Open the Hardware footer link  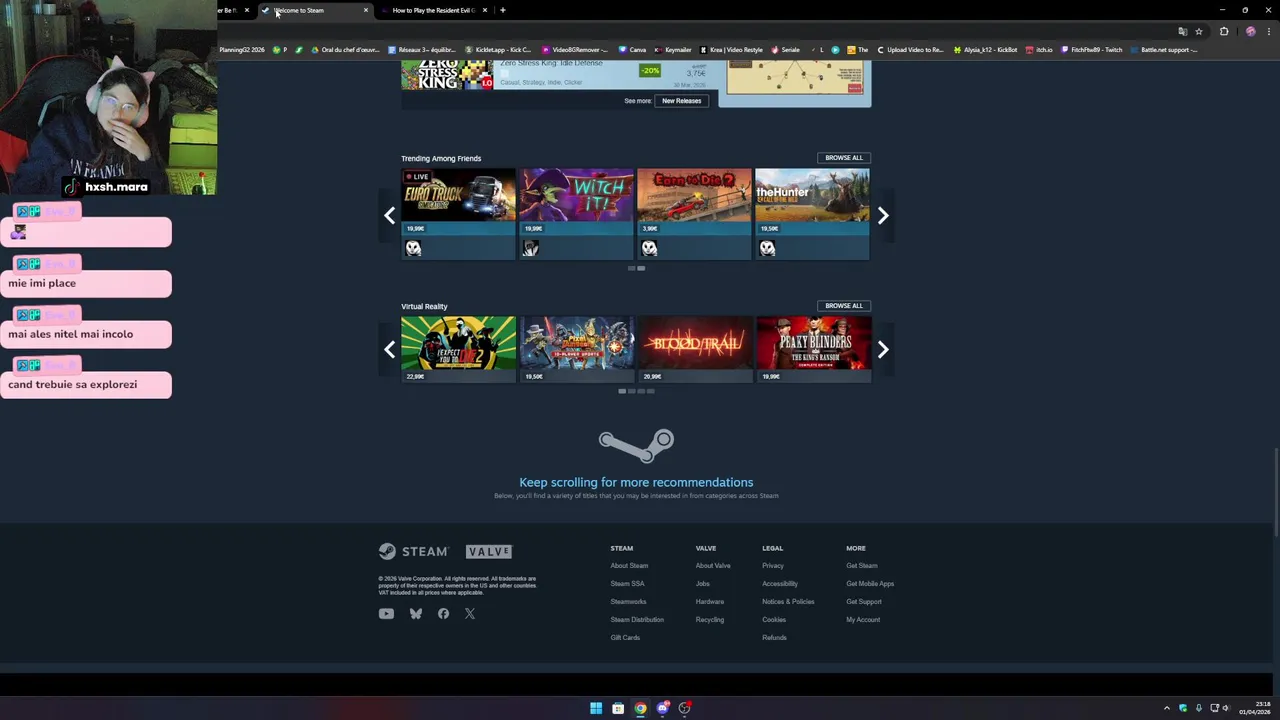710,602
